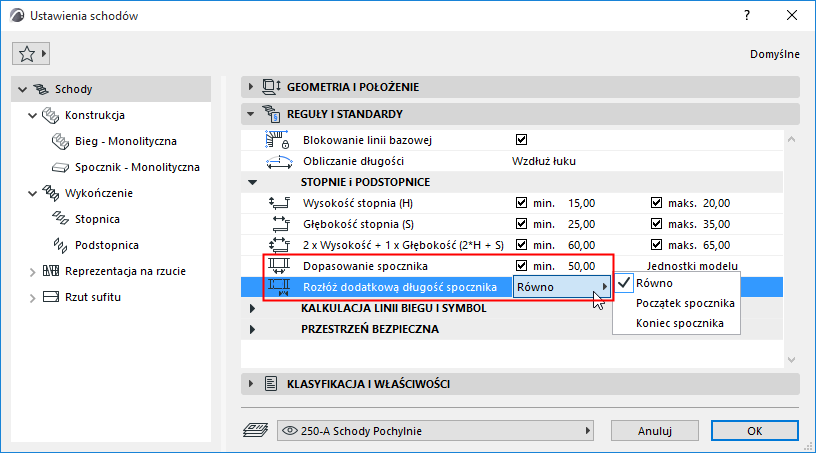Click the Spocznik - Monolityczna landing icon

click(x=60, y=167)
